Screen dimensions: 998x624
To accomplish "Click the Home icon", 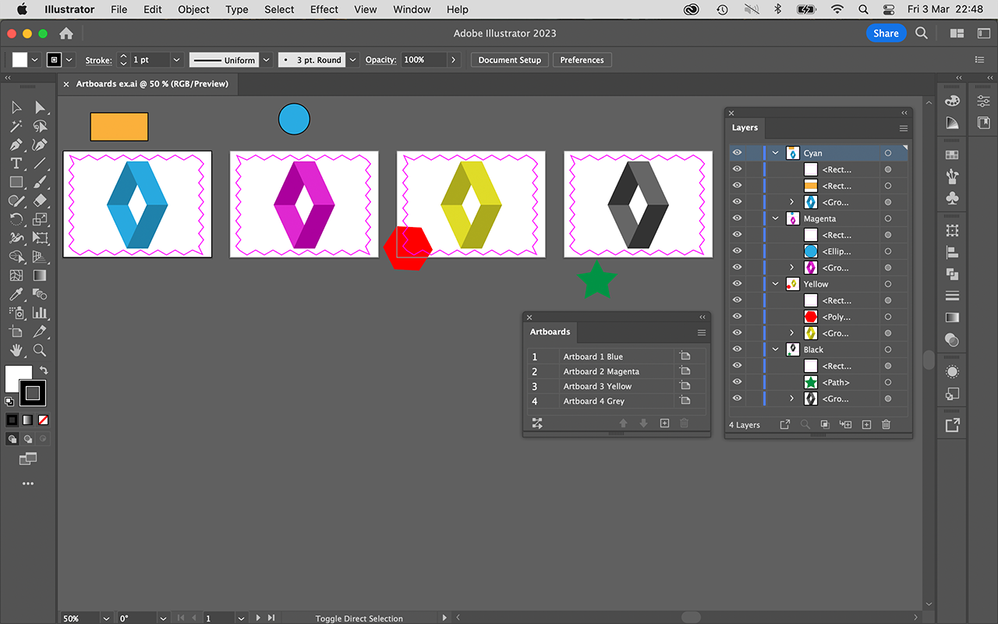I will [x=66, y=34].
